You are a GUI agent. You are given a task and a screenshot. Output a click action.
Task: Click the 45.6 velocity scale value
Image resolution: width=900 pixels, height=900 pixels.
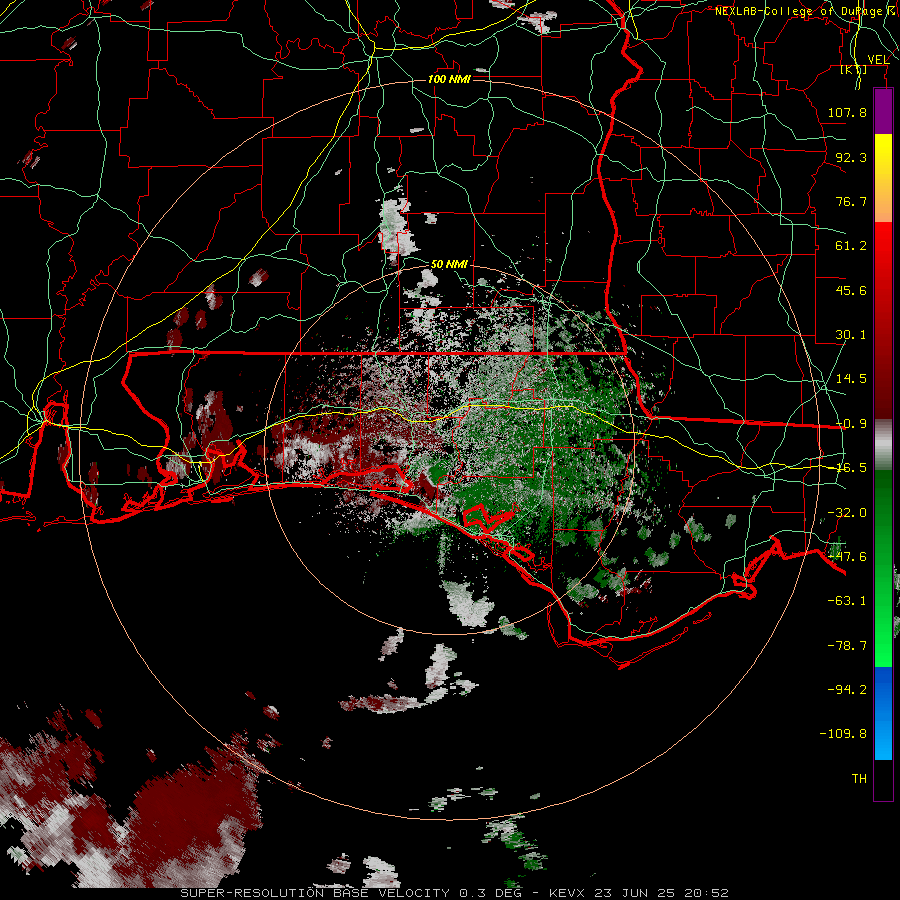point(851,290)
